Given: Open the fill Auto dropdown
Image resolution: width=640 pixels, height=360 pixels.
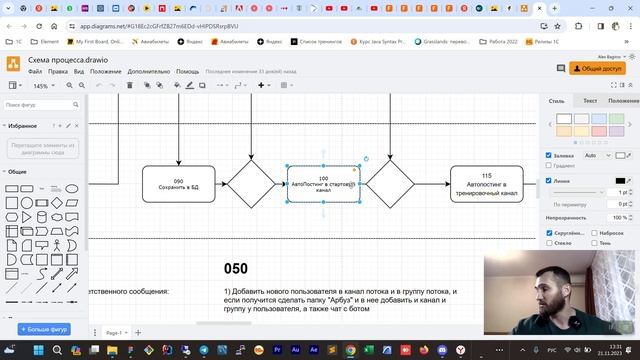Looking at the screenshot, I should click(x=597, y=156).
